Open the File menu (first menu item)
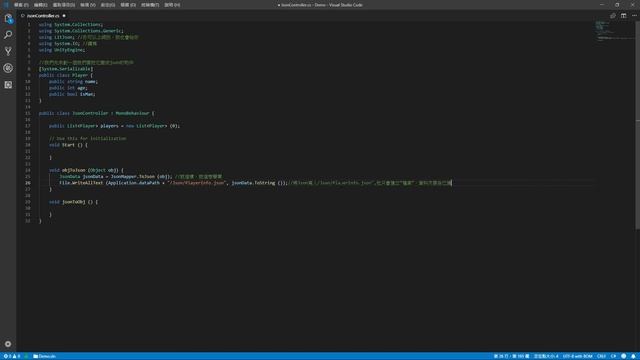640x360 pixels. pos(21,5)
